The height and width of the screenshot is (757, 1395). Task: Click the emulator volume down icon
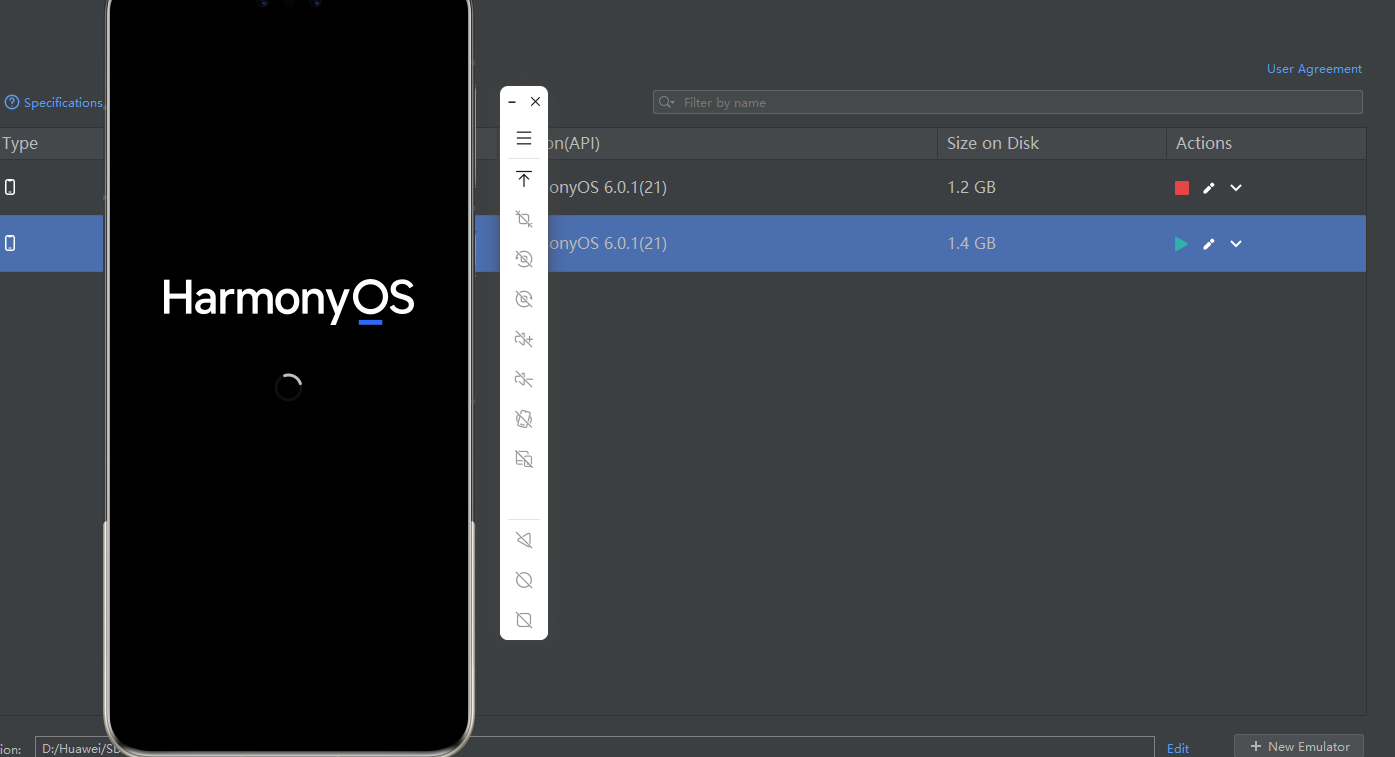click(524, 379)
